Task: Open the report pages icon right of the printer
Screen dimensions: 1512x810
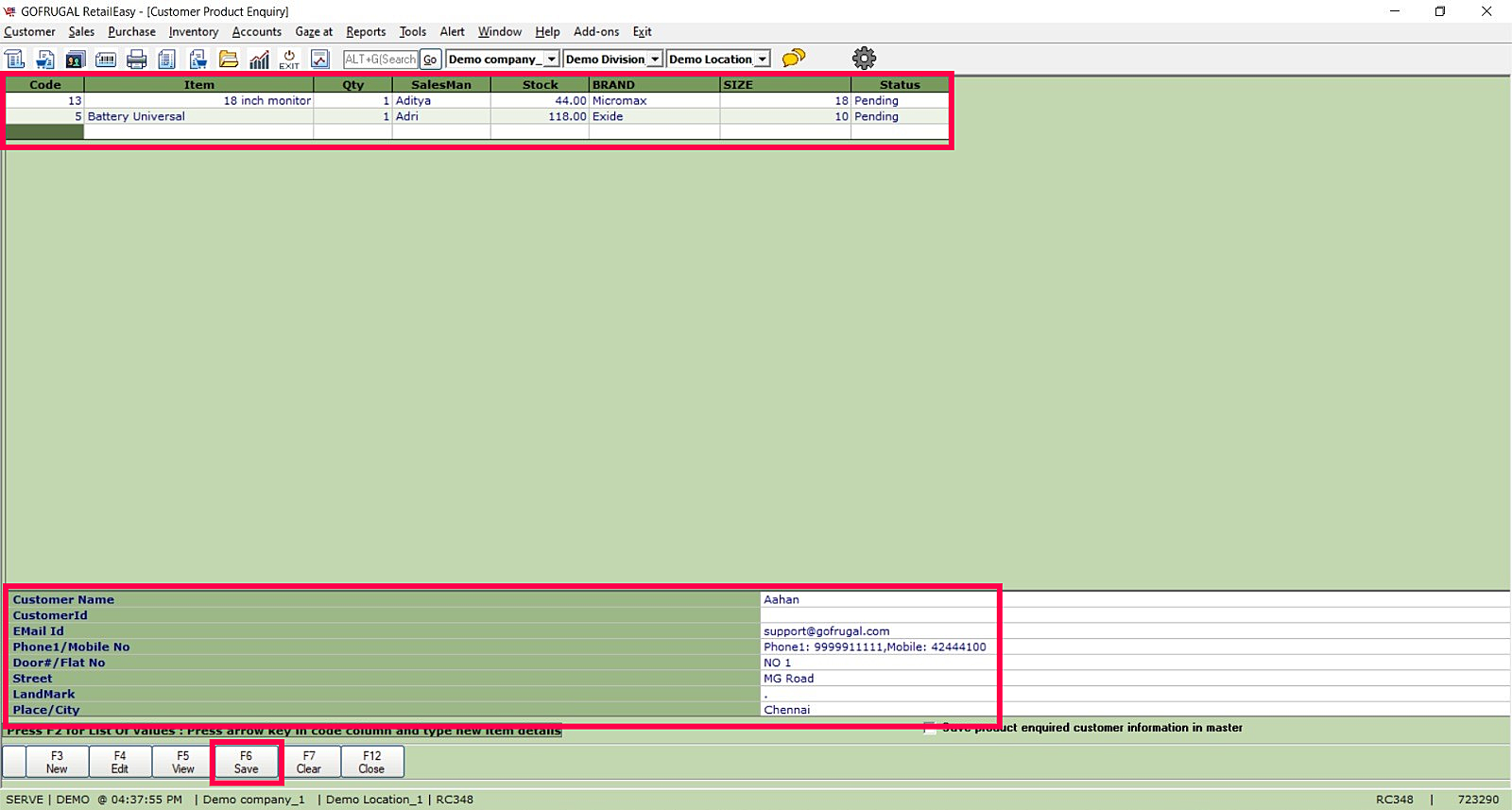Action: [x=167, y=59]
